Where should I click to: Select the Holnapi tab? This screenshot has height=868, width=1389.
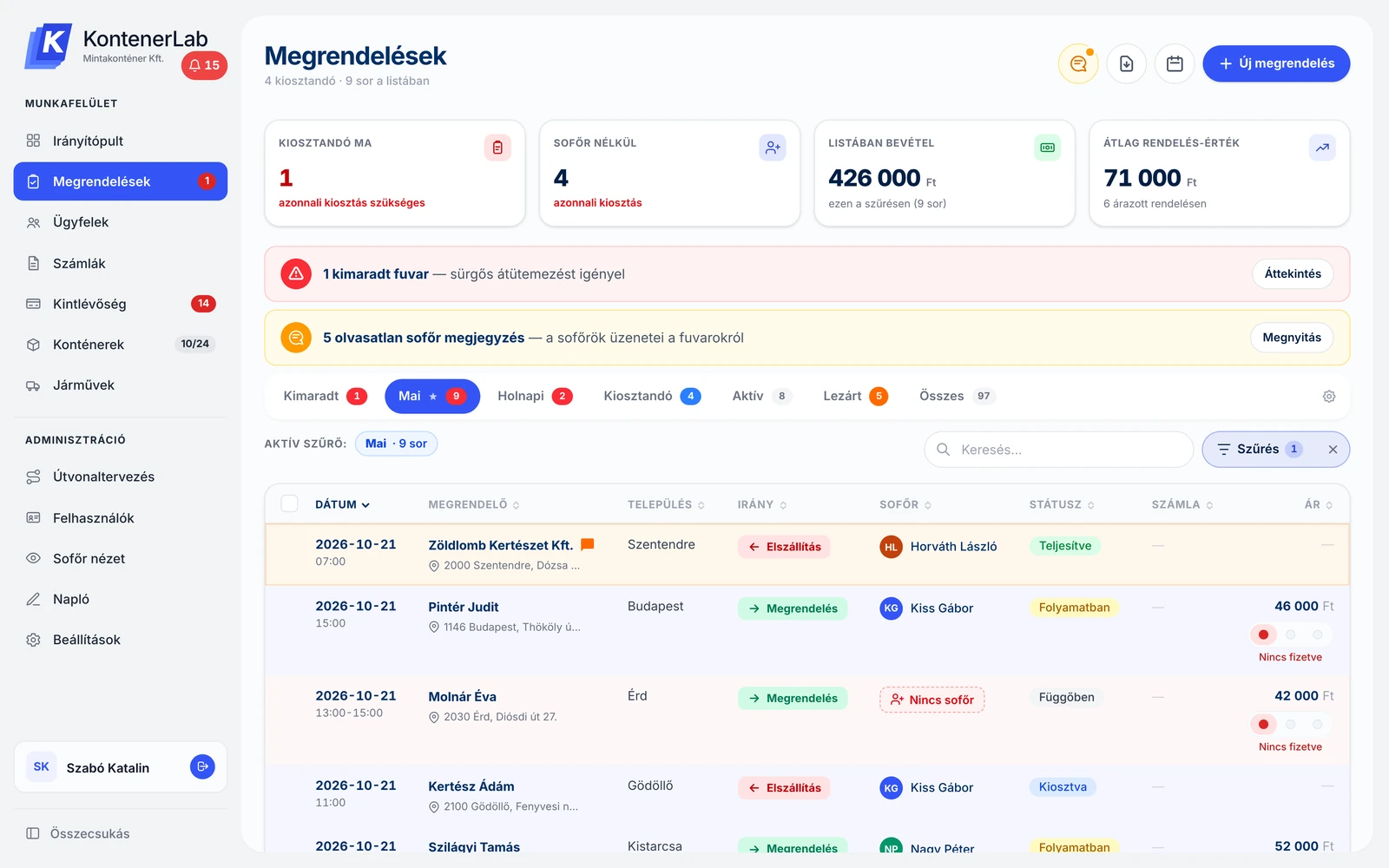[x=535, y=397]
